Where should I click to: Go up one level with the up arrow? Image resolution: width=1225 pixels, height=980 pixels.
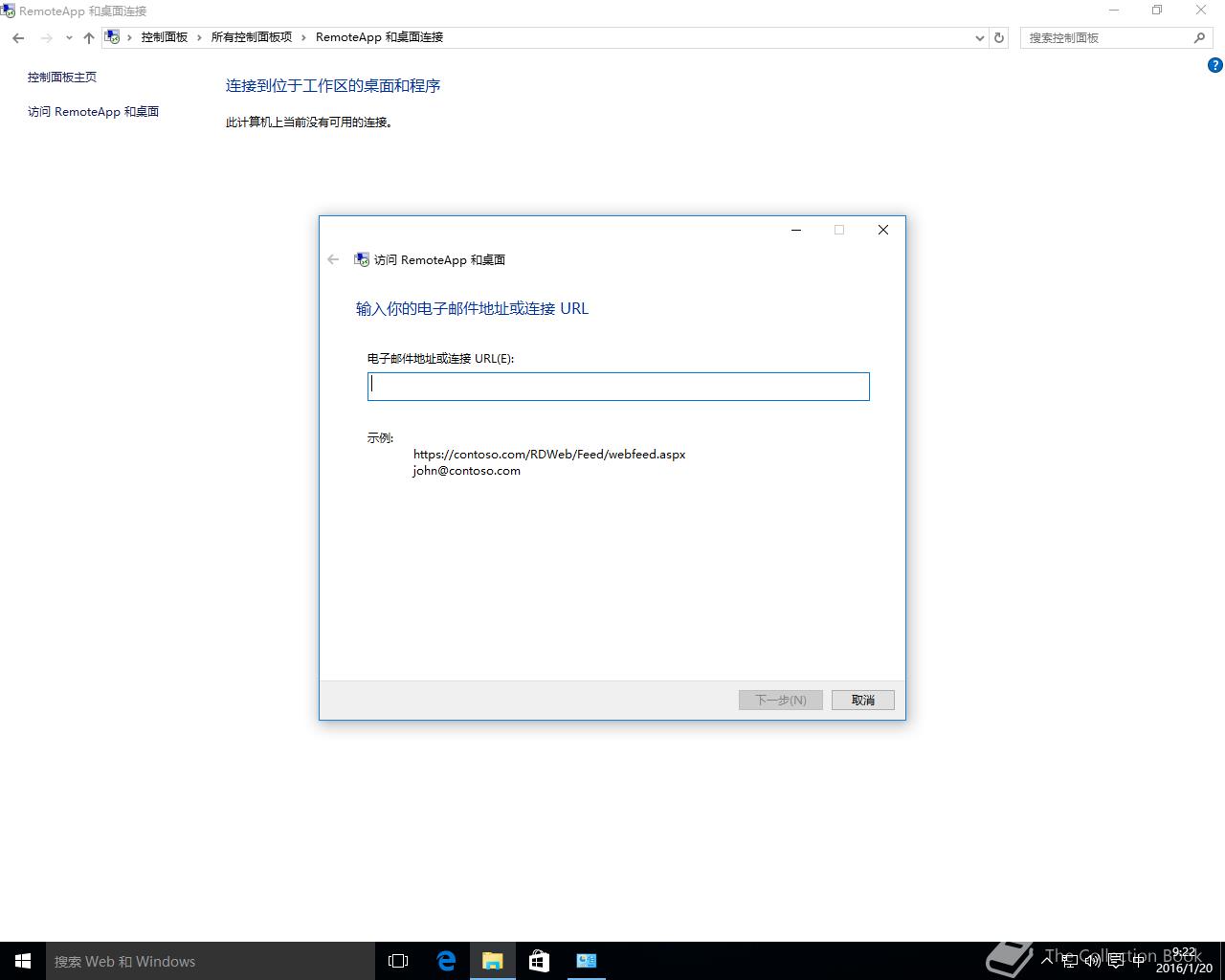click(x=89, y=37)
